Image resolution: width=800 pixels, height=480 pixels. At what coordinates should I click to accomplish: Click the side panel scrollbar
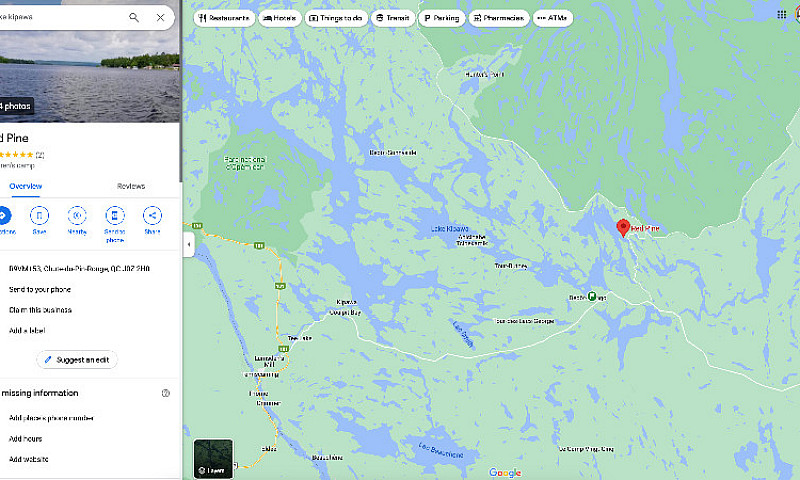[180, 92]
